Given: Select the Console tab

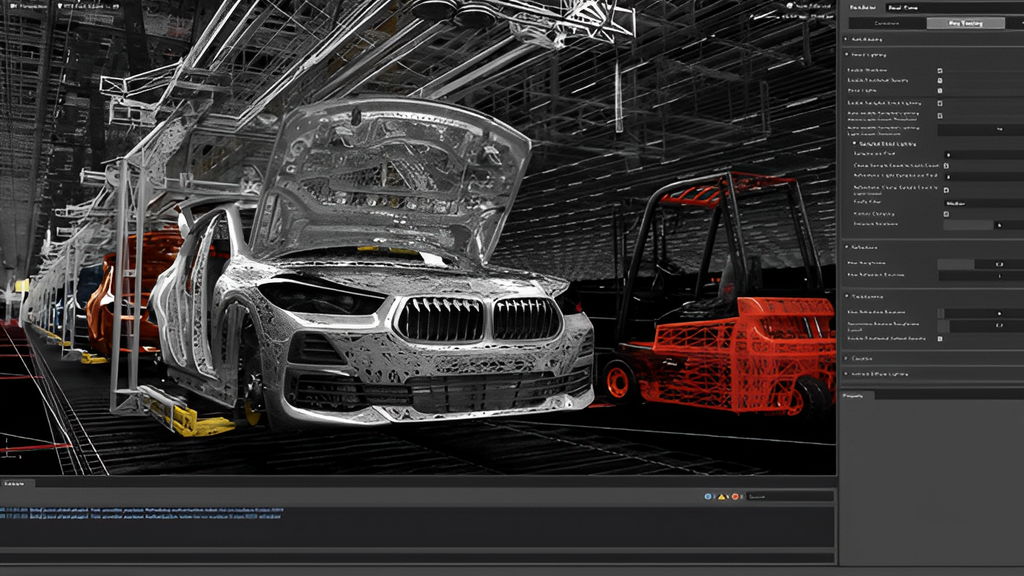Looking at the screenshot, I should 16,483.
